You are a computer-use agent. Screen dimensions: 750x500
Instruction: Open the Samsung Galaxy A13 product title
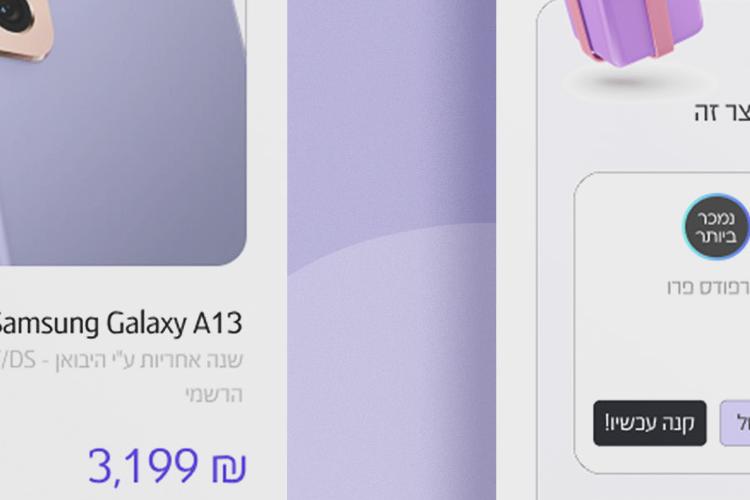click(120, 323)
